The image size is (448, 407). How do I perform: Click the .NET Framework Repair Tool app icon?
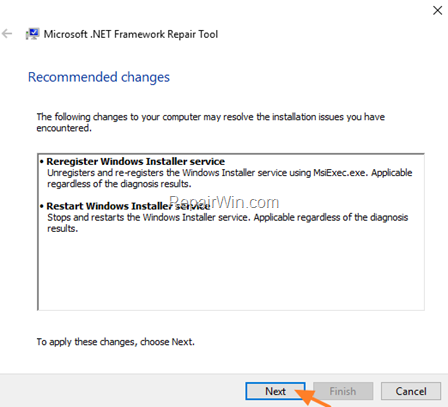point(32,34)
